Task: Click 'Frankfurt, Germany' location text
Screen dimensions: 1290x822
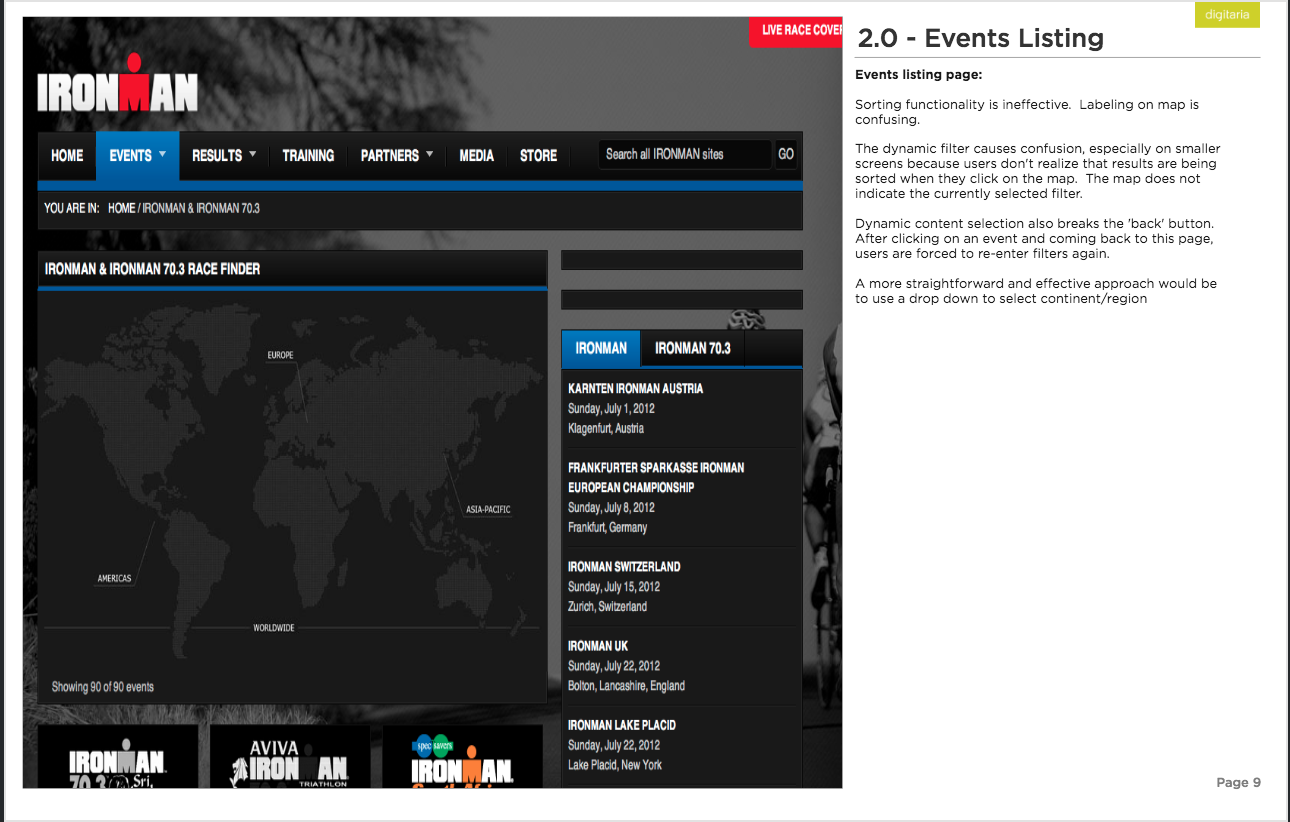Action: pos(607,527)
